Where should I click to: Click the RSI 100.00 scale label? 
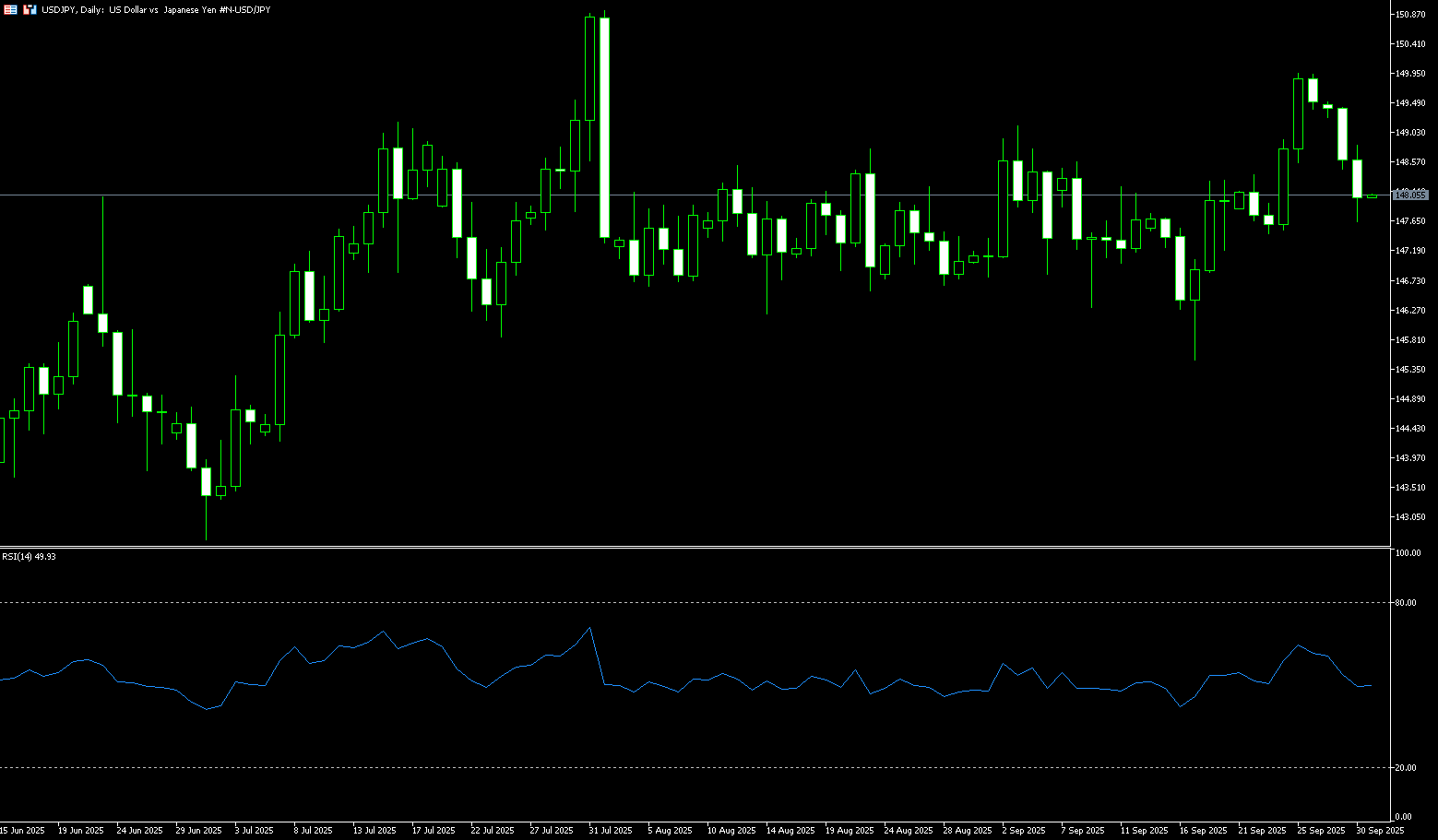pyautogui.click(x=1408, y=553)
